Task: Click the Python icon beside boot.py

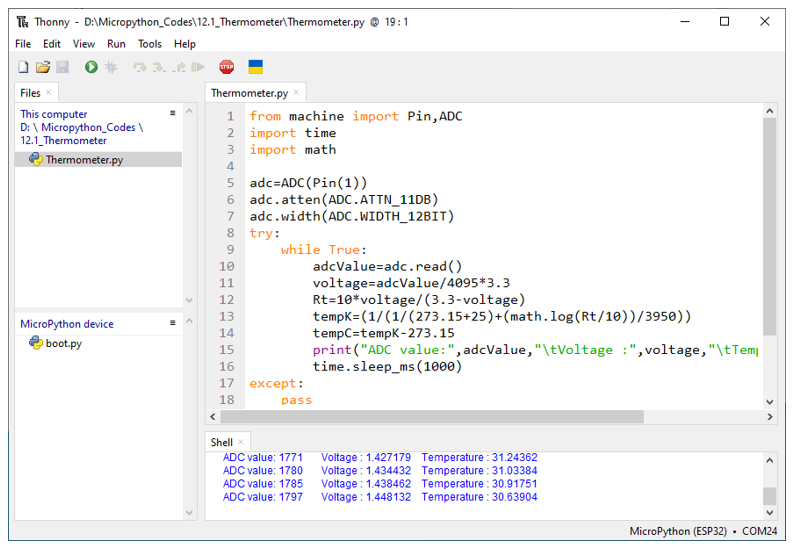Action: (35, 343)
